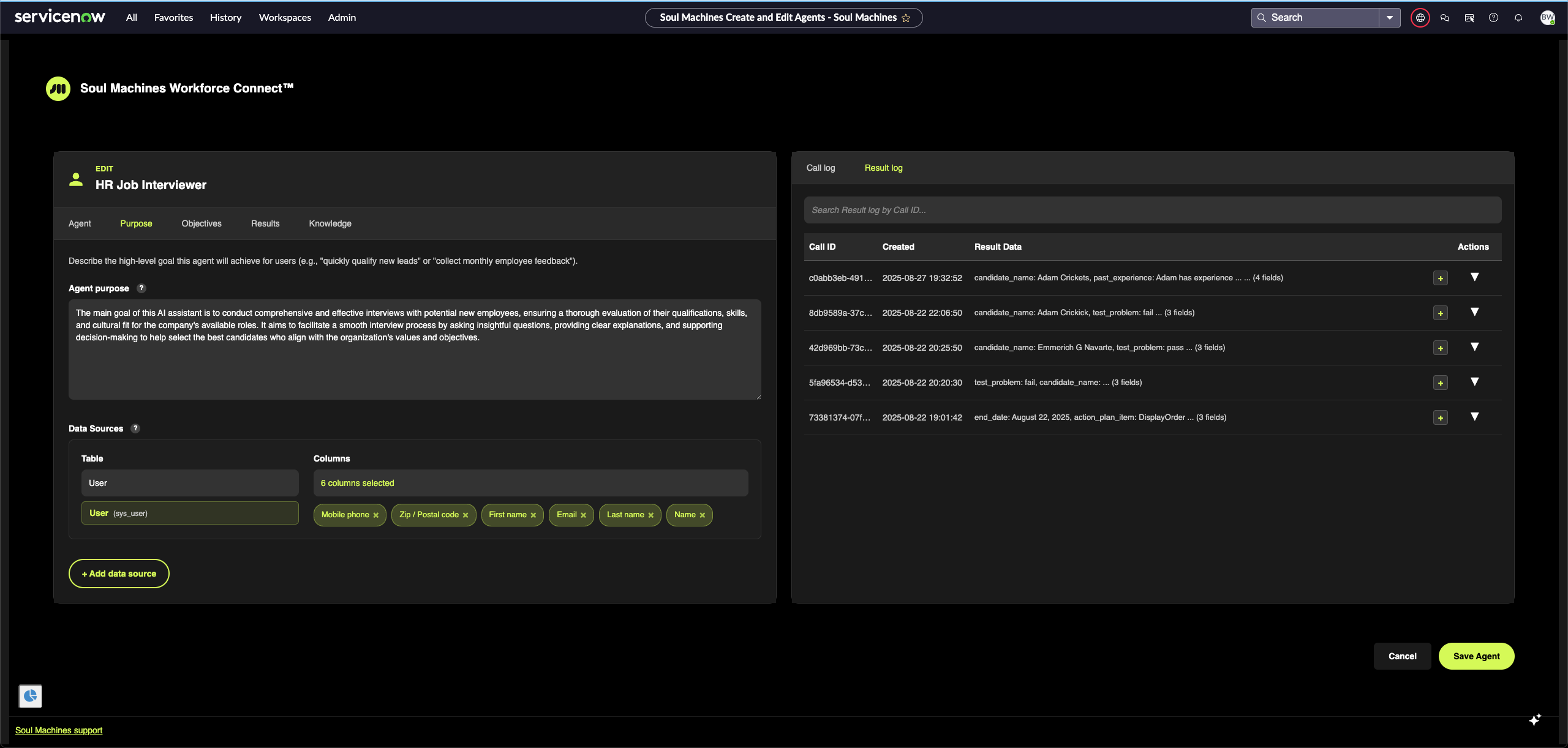1568x748 pixels.
Task: Open the pie chart widget at bottom left
Action: [x=29, y=695]
